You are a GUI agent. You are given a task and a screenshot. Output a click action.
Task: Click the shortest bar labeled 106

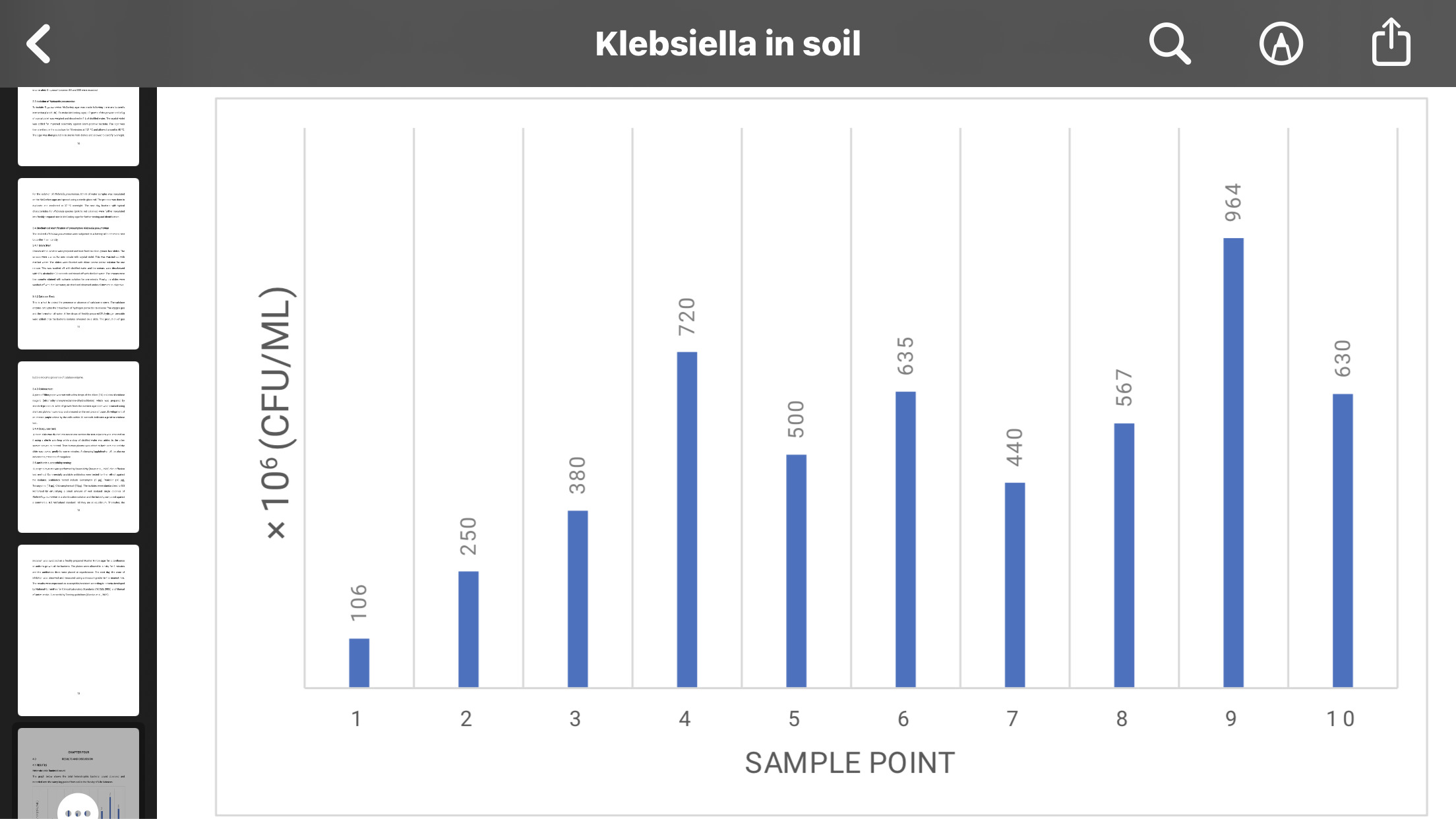click(x=359, y=663)
